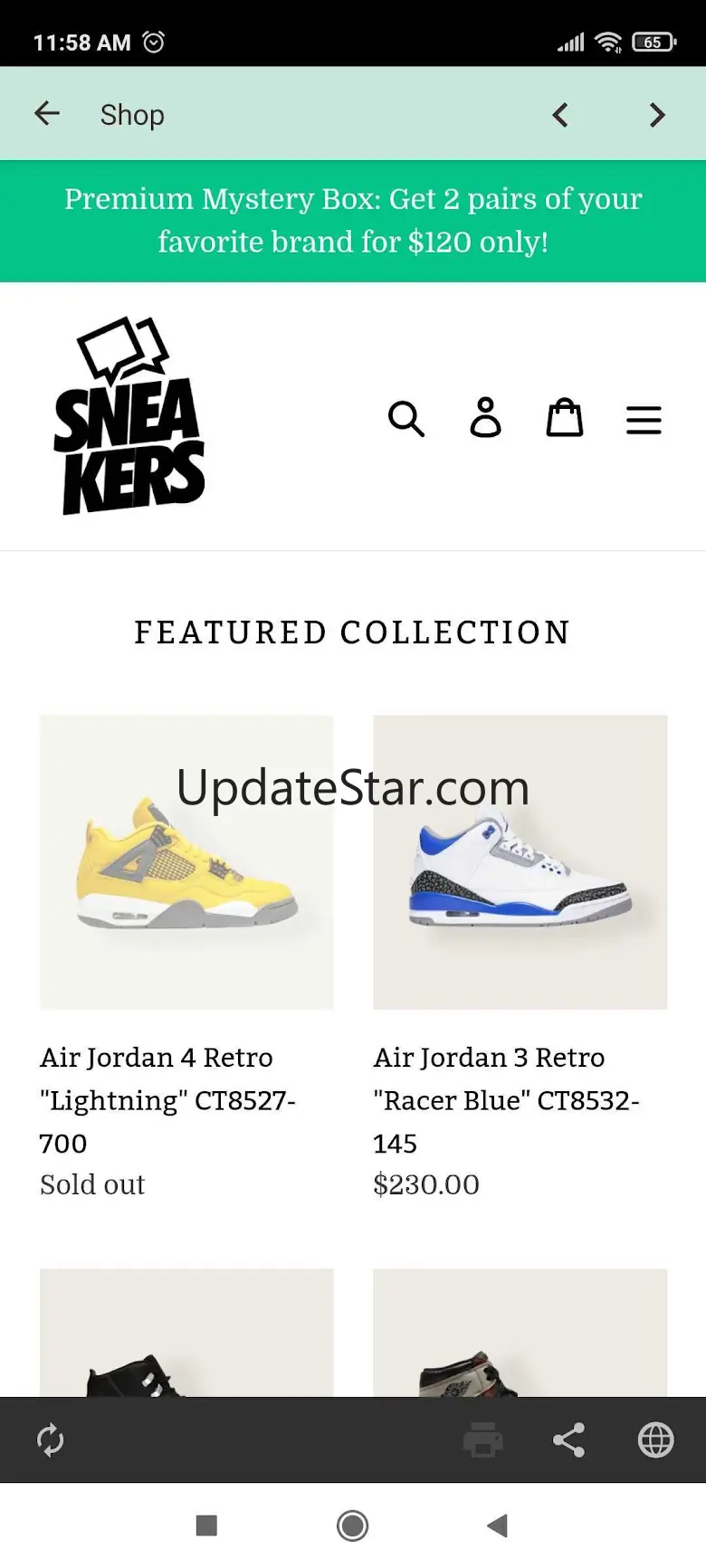Image resolution: width=706 pixels, height=1568 pixels.
Task: Open in browser with globe icon
Action: [x=655, y=1440]
